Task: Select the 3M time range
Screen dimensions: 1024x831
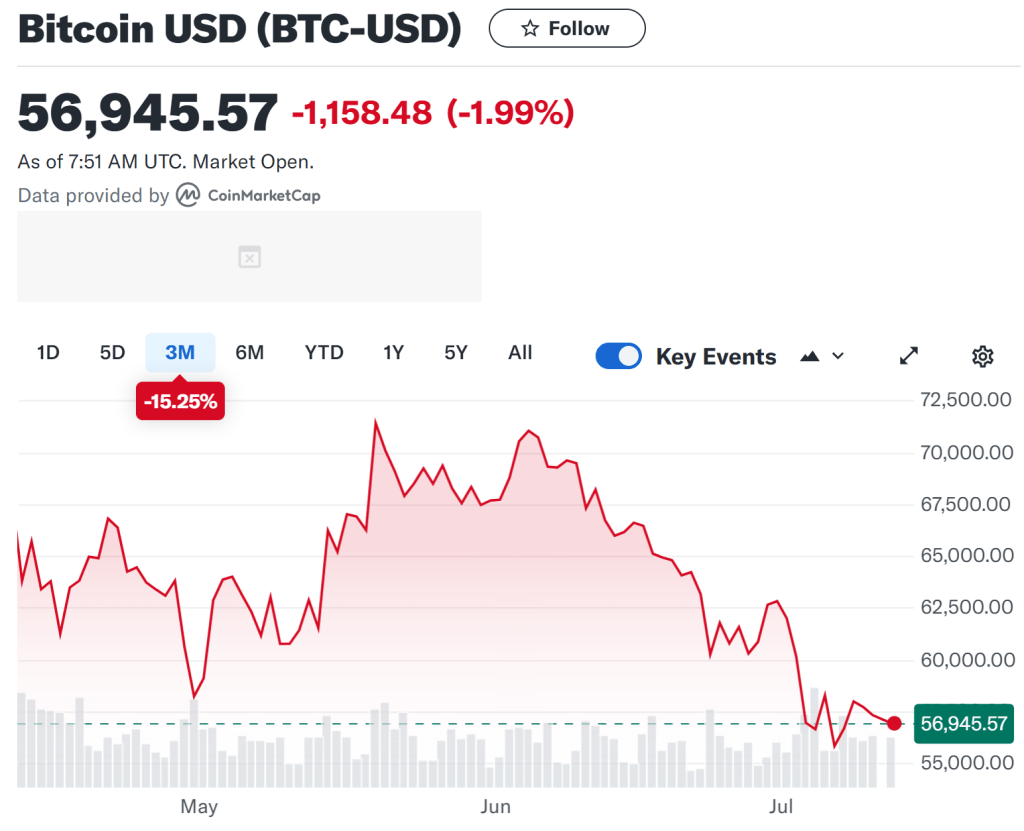Action: click(180, 352)
